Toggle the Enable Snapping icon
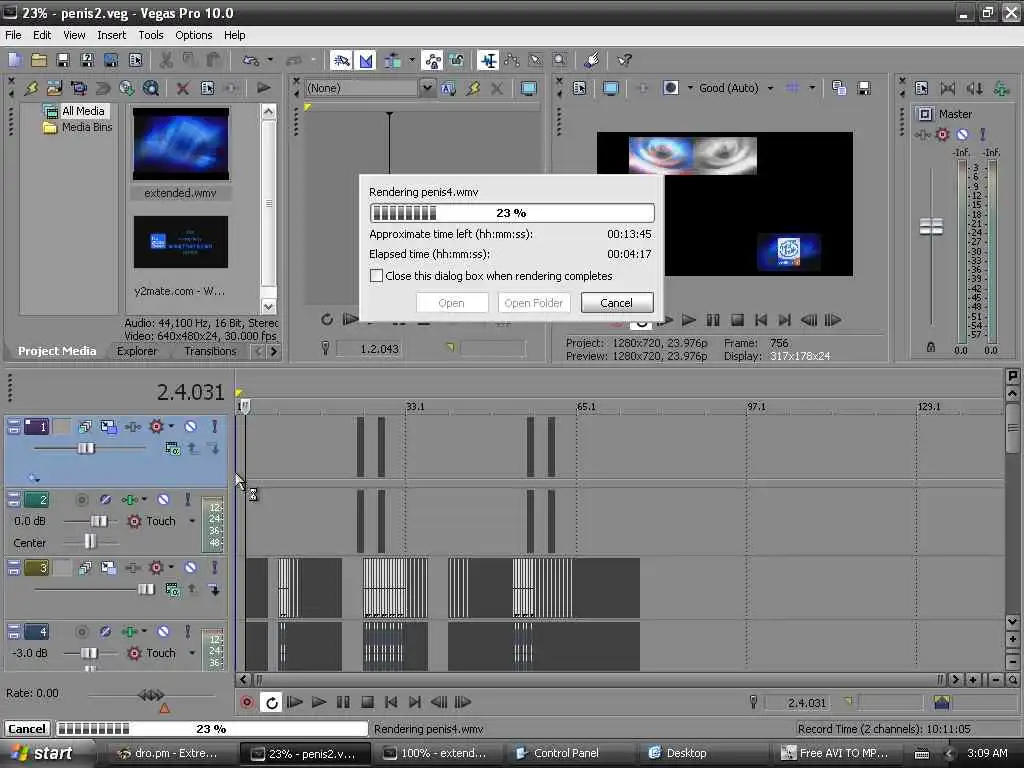 pos(341,61)
